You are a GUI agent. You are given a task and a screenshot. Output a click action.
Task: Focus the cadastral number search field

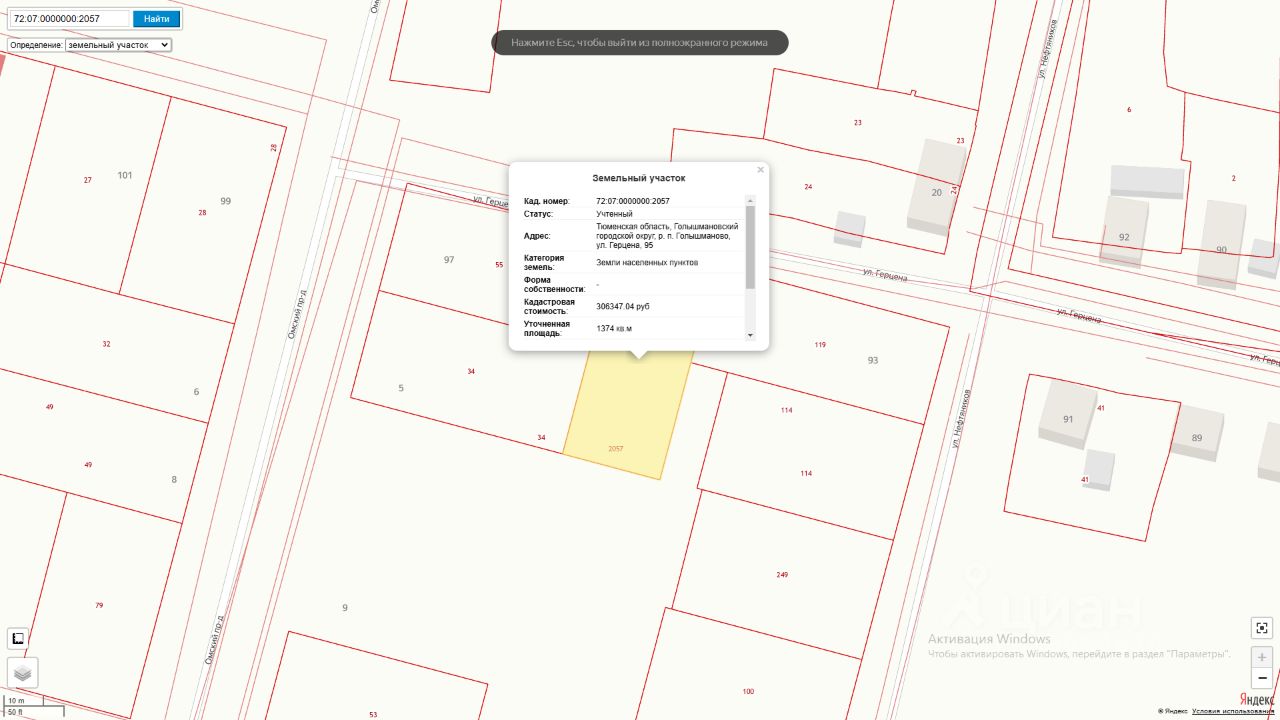[70, 18]
